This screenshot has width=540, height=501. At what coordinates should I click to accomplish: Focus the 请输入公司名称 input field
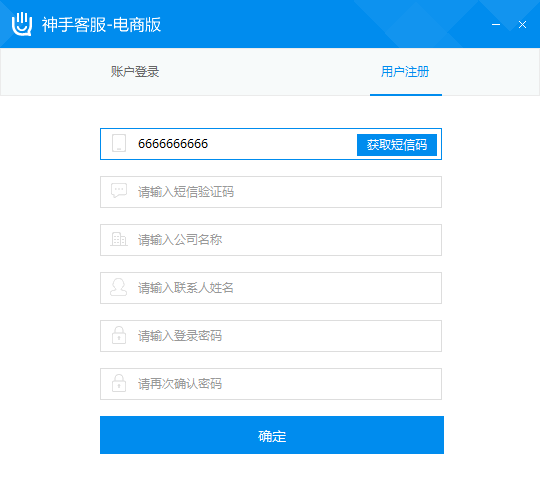coord(271,240)
